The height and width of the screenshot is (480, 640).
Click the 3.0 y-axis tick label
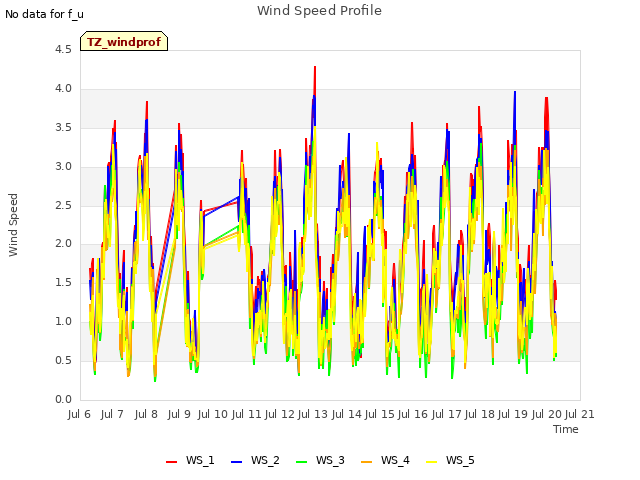pos(63,167)
